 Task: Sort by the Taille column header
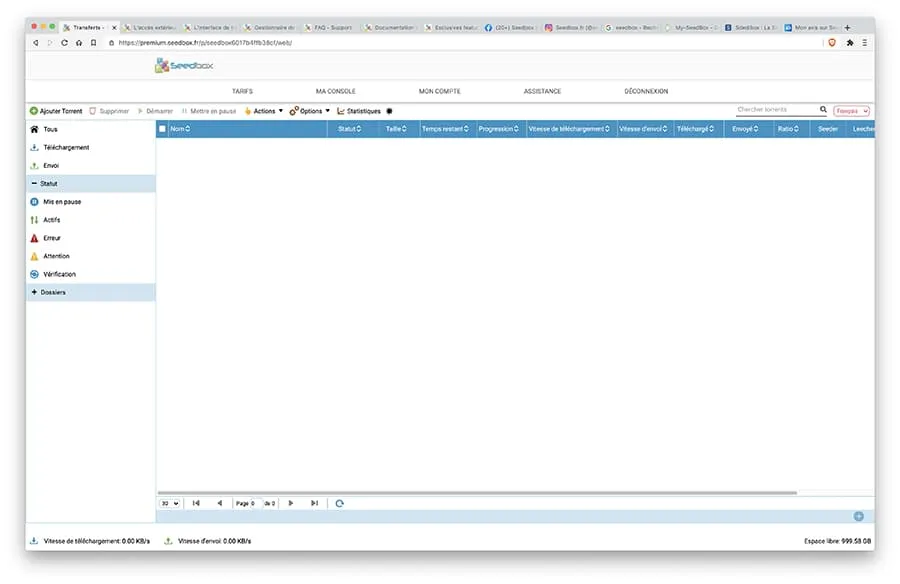point(396,129)
